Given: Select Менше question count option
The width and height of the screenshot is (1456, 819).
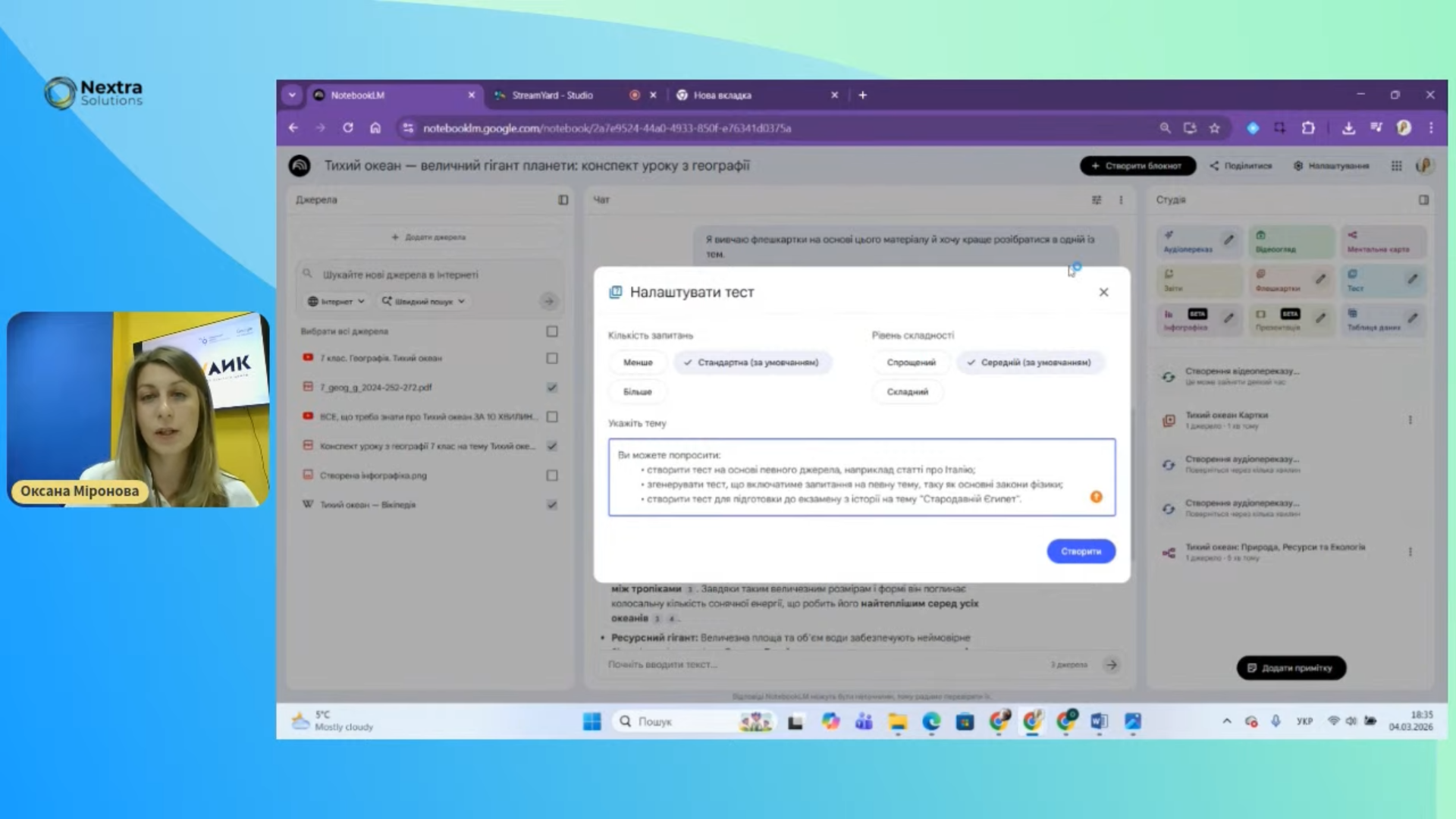Looking at the screenshot, I should [x=638, y=362].
